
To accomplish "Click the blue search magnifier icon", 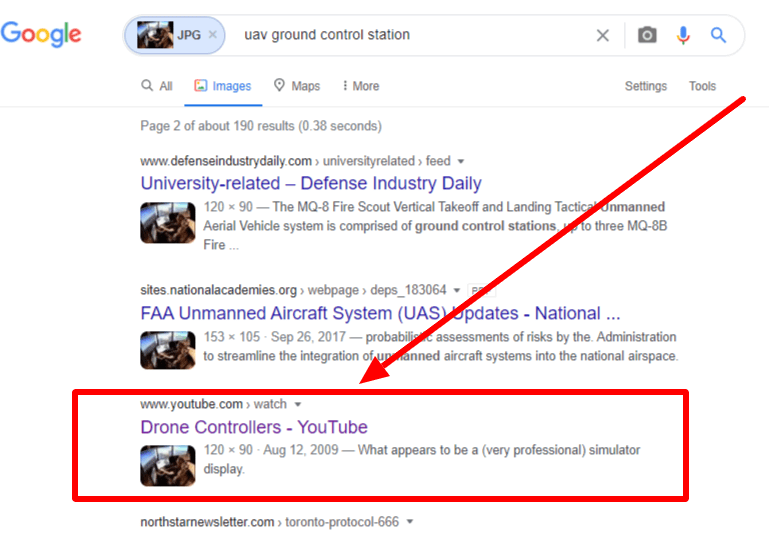I will pos(718,35).
